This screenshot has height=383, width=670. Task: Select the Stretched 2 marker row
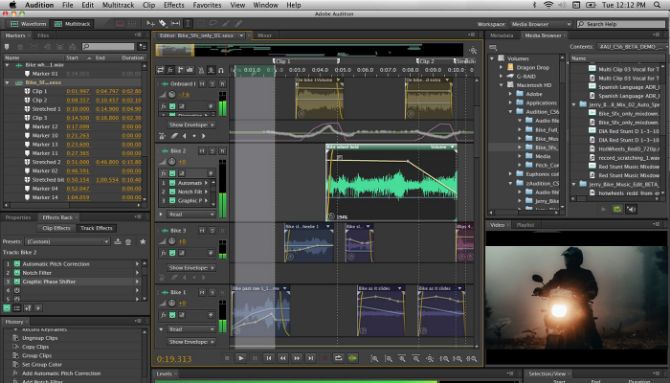click(x=73, y=162)
